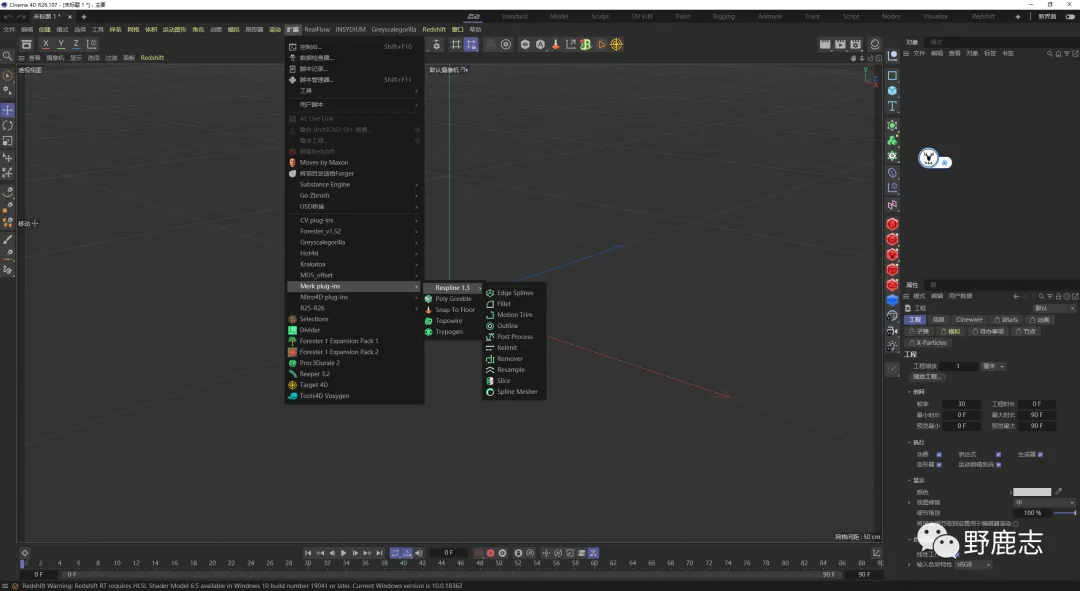Select the Scale tool in left toolbar
This screenshot has height=591, width=1080.
pyautogui.click(x=8, y=141)
